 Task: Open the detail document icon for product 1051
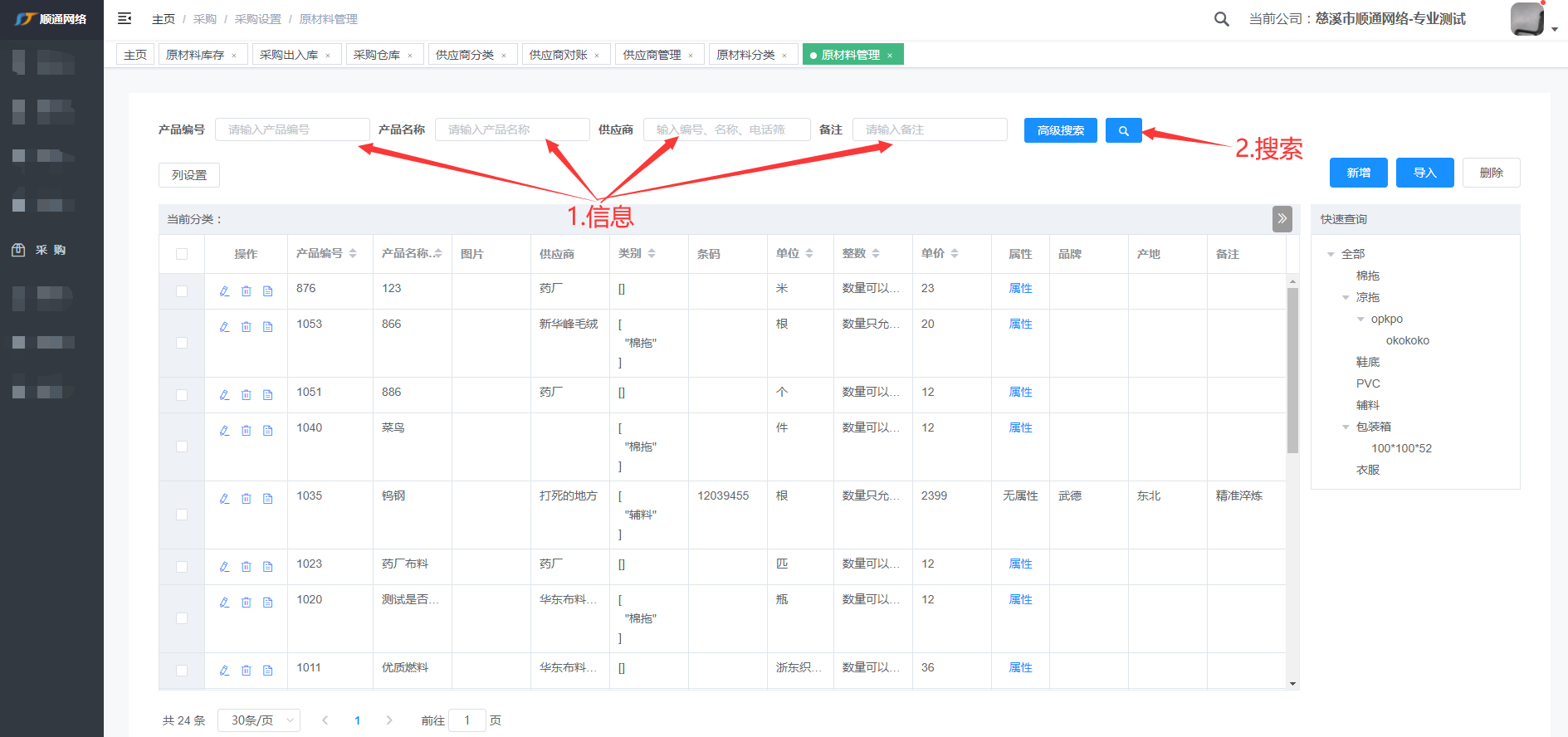pos(267,394)
